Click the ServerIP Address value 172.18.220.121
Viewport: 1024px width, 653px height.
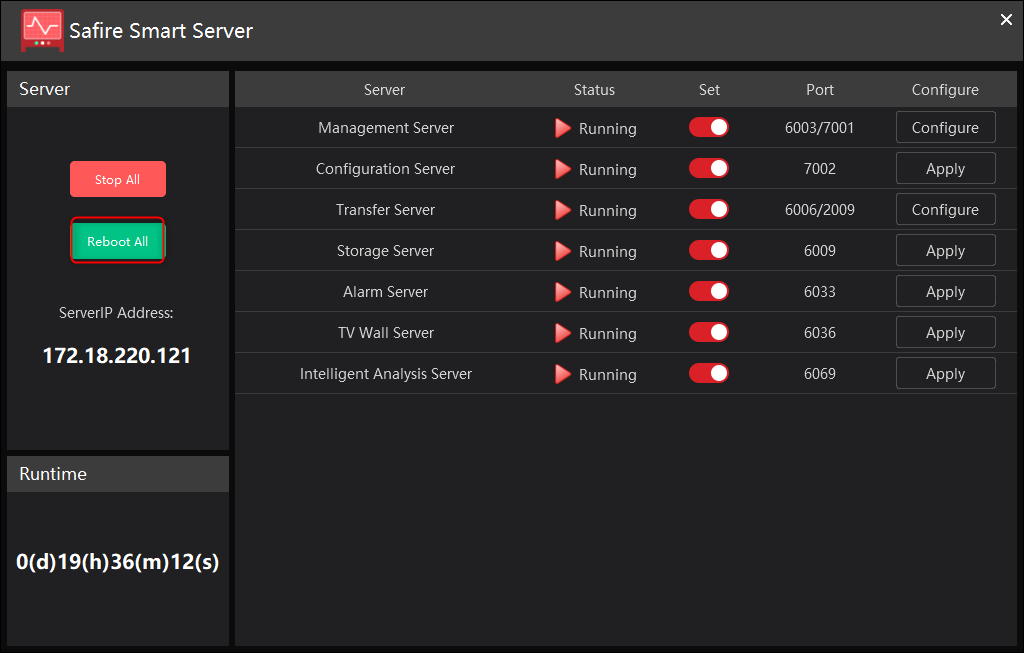pos(116,355)
